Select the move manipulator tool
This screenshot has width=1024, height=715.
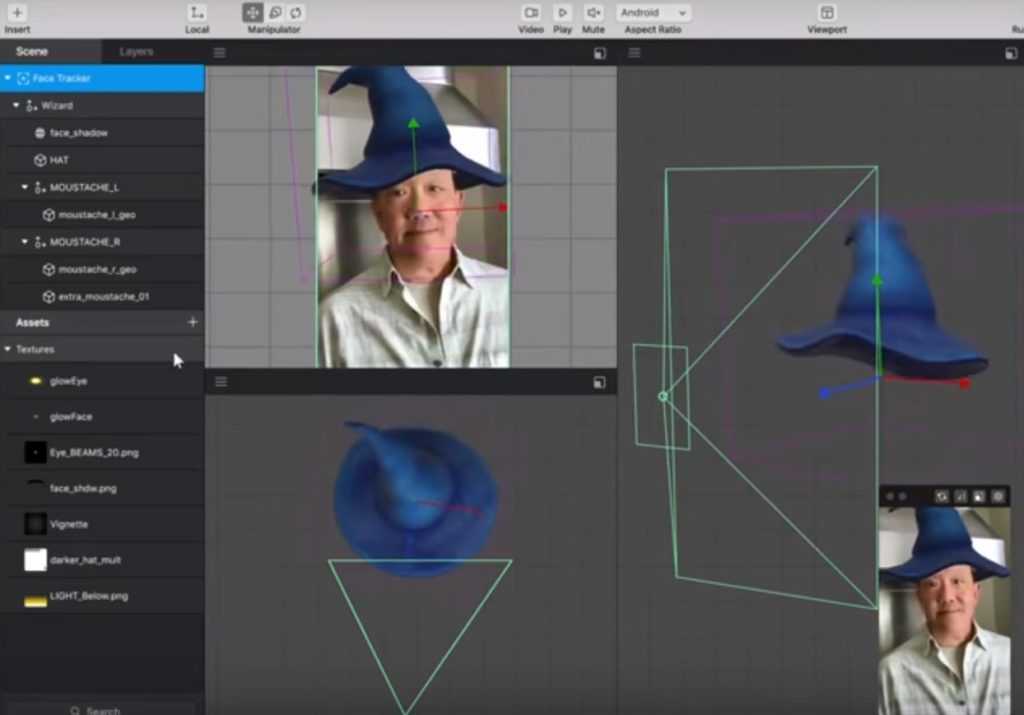253,13
